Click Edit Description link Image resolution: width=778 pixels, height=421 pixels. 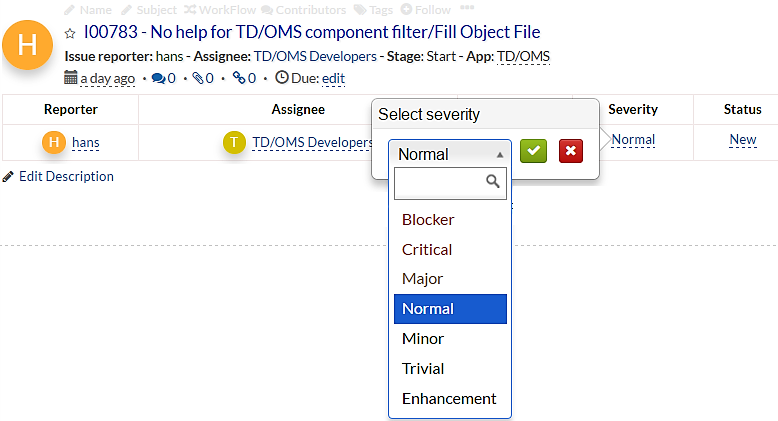(x=66, y=177)
